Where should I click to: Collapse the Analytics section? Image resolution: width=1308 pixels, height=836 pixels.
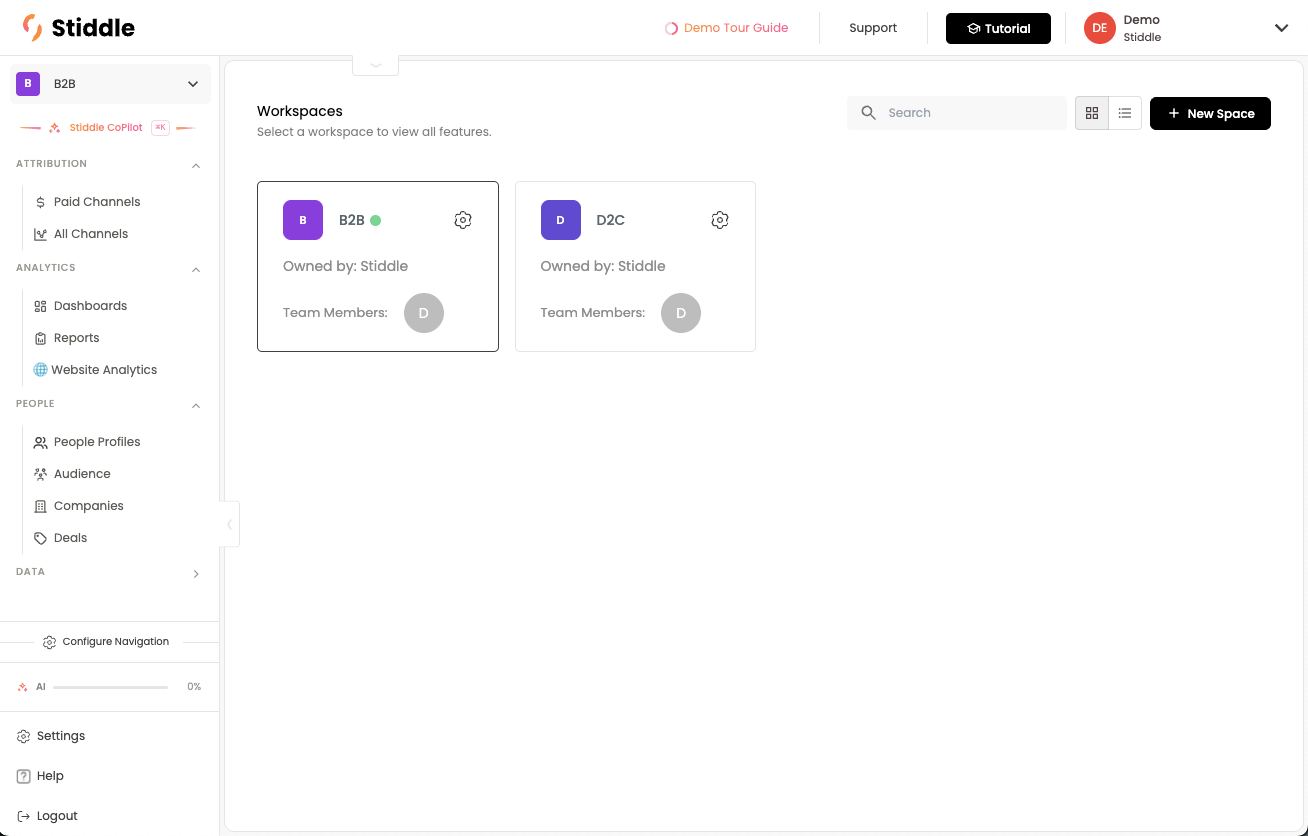click(x=196, y=269)
